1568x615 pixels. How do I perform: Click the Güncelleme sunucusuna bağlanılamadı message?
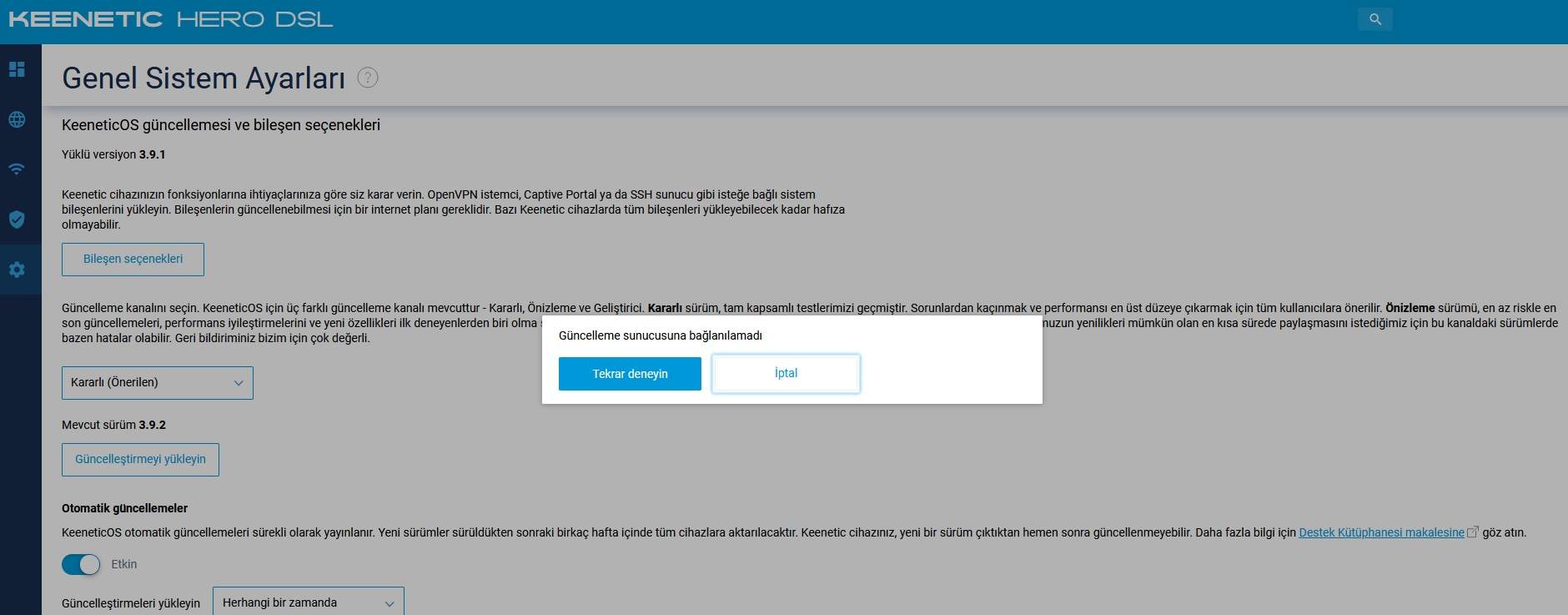point(660,335)
